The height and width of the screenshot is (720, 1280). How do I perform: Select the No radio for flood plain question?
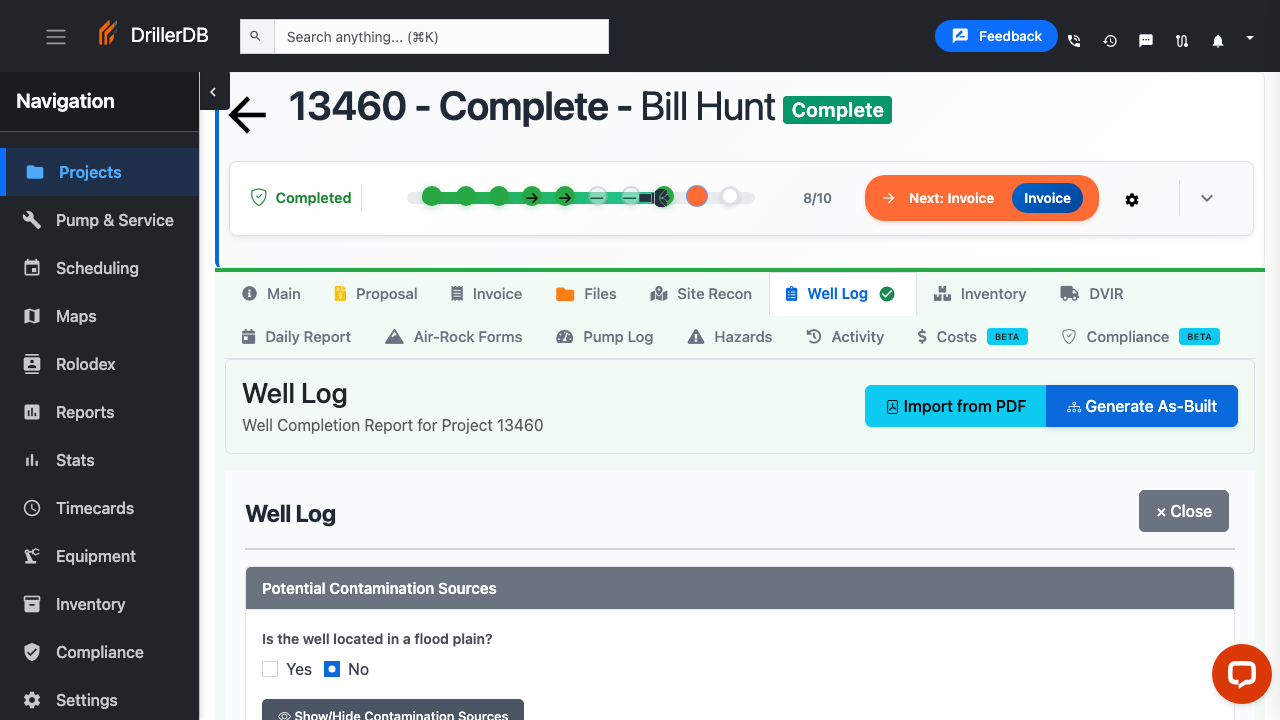pyautogui.click(x=332, y=669)
